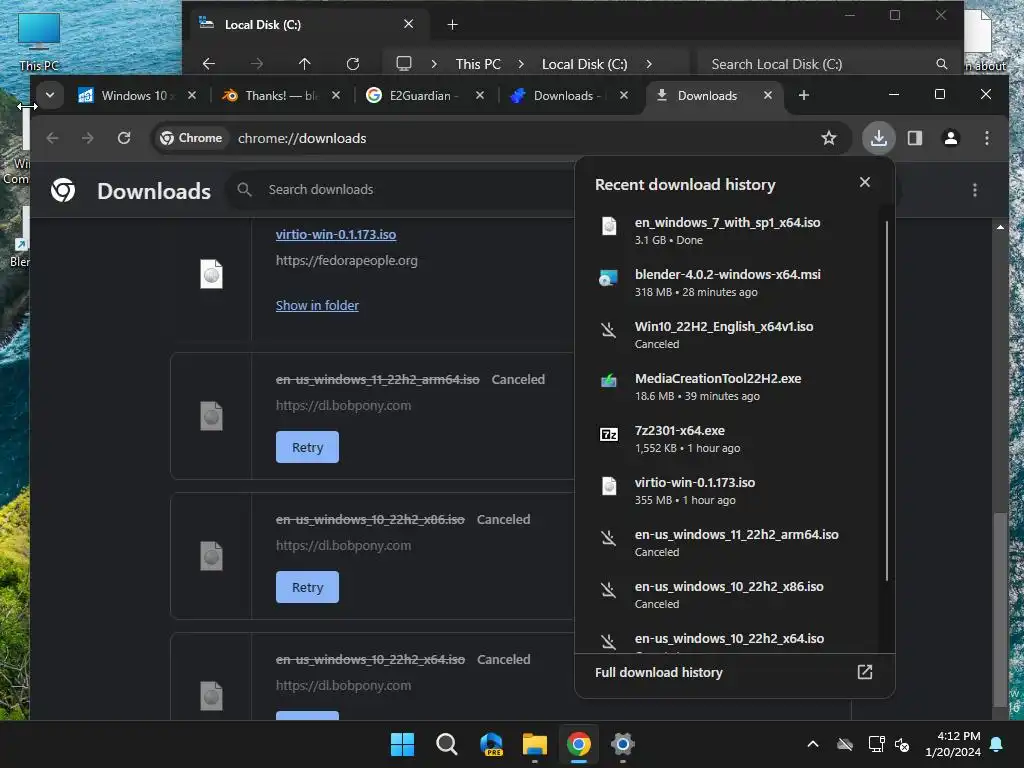Image resolution: width=1024 pixels, height=768 pixels.
Task: Show hidden system tray icons chevron
Action: 813,744
